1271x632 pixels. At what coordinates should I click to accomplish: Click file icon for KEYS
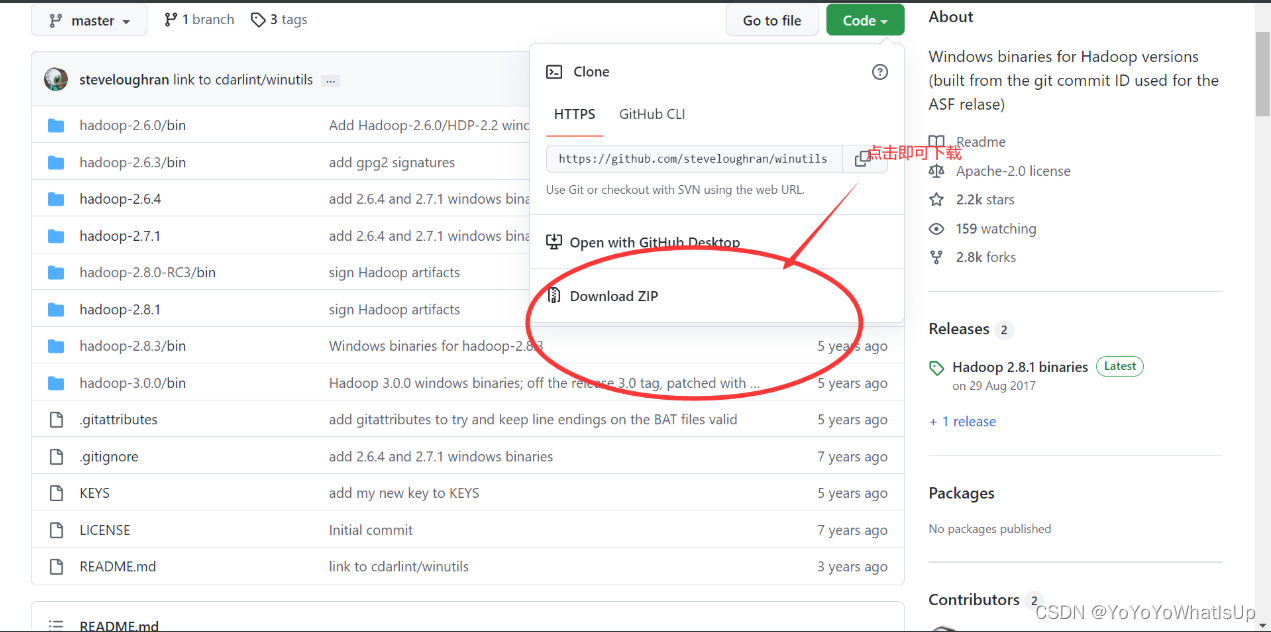pyautogui.click(x=56, y=493)
